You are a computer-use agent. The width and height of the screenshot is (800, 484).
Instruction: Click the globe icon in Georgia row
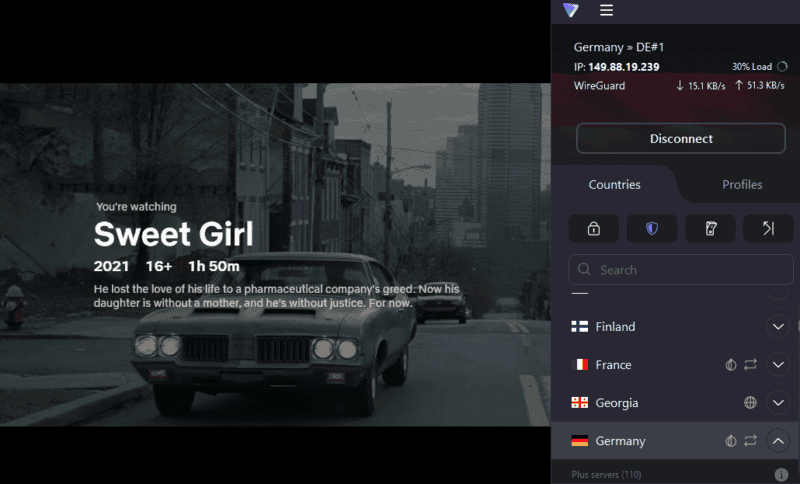point(750,403)
